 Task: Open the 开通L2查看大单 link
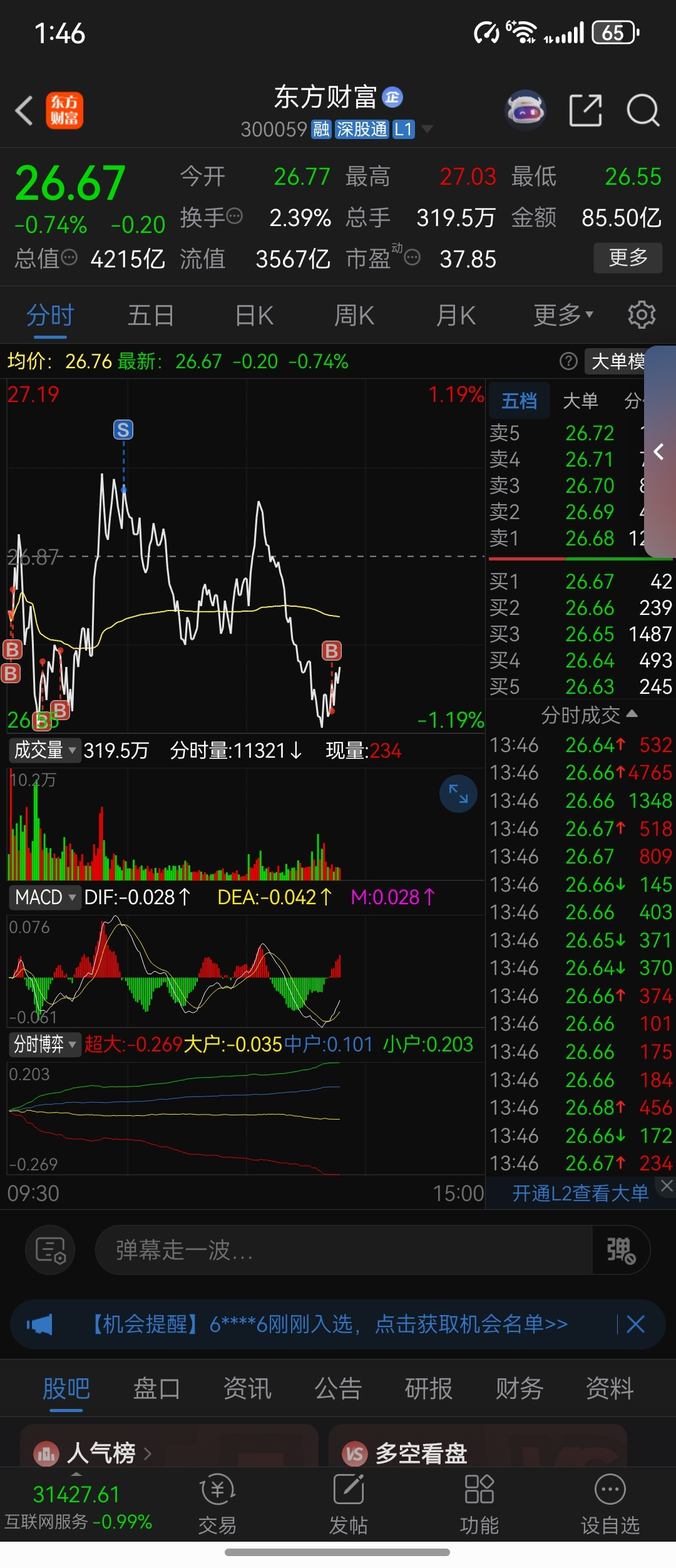pyautogui.click(x=580, y=1194)
